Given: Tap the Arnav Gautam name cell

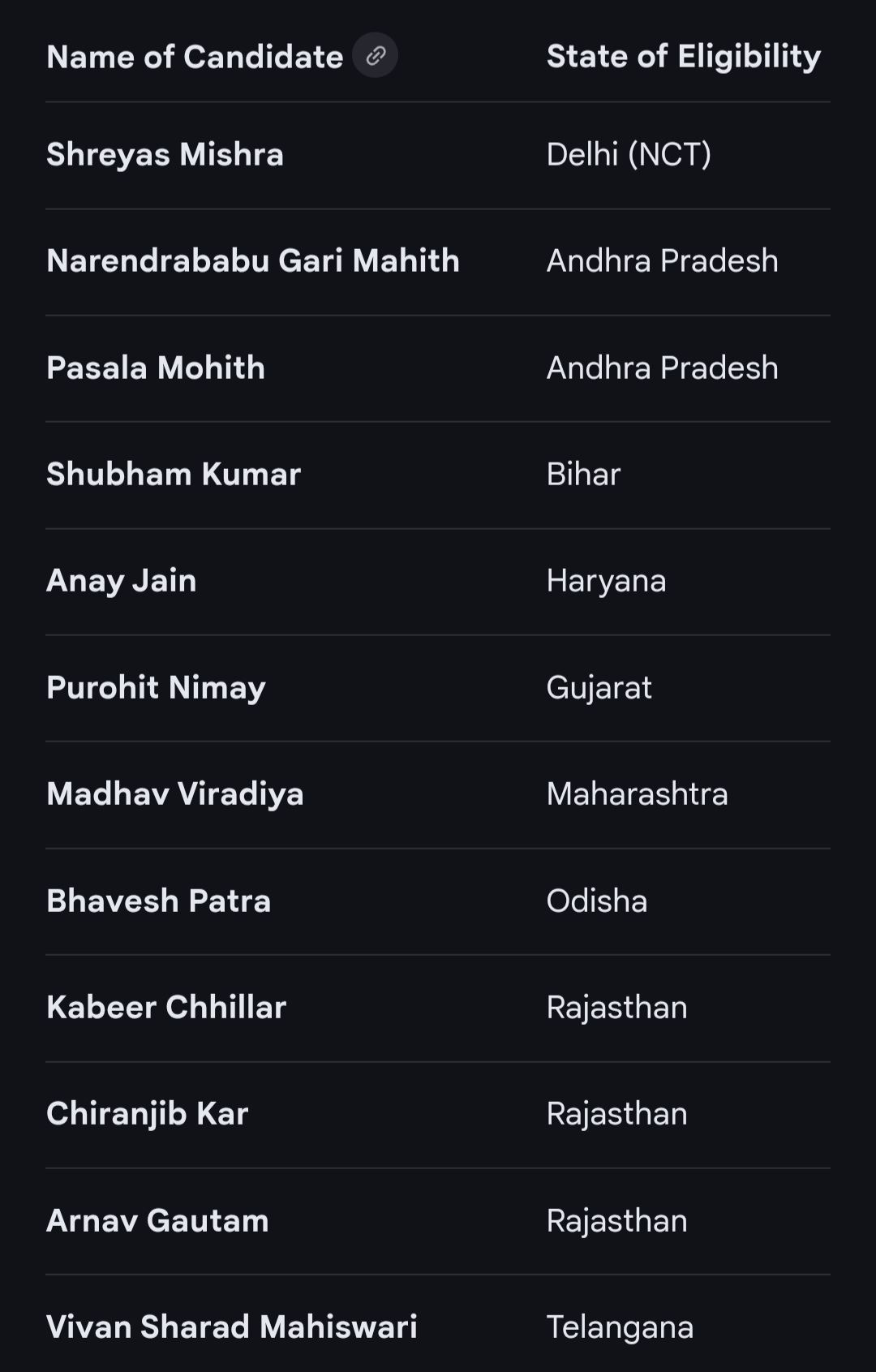Looking at the screenshot, I should click(x=157, y=1220).
